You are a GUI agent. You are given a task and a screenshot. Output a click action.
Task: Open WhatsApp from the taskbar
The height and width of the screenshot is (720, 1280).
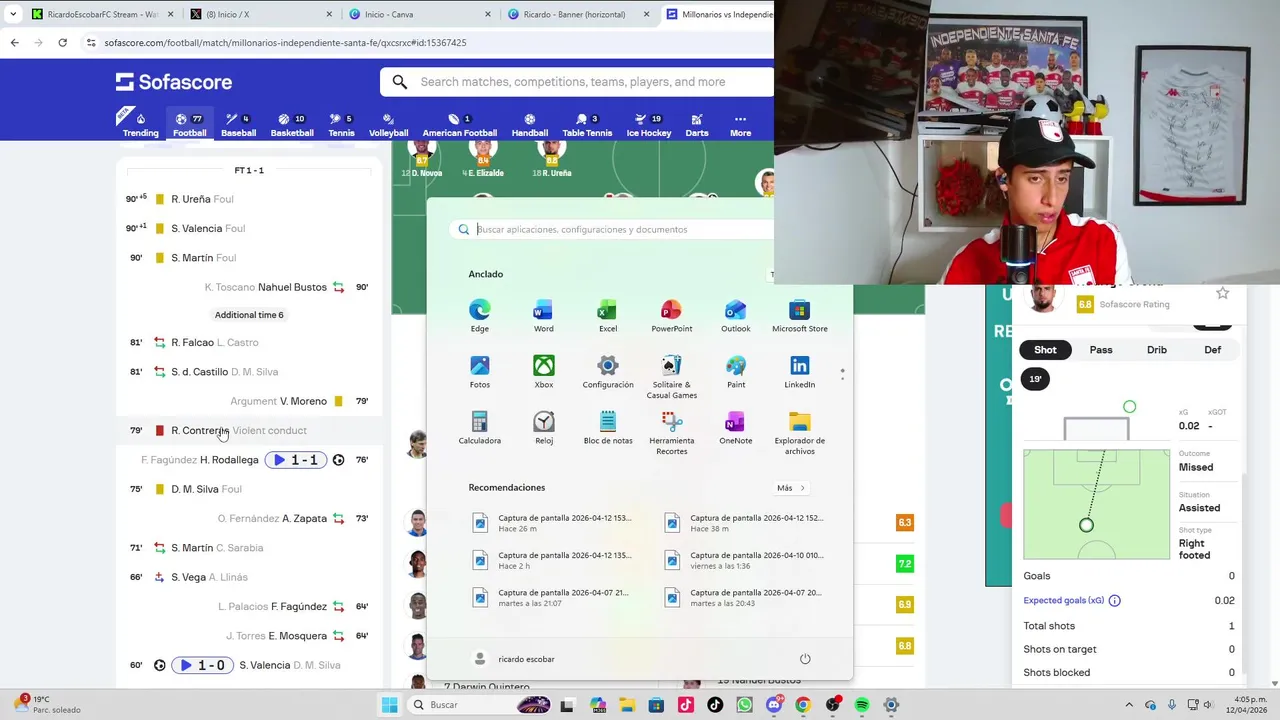coord(744,705)
